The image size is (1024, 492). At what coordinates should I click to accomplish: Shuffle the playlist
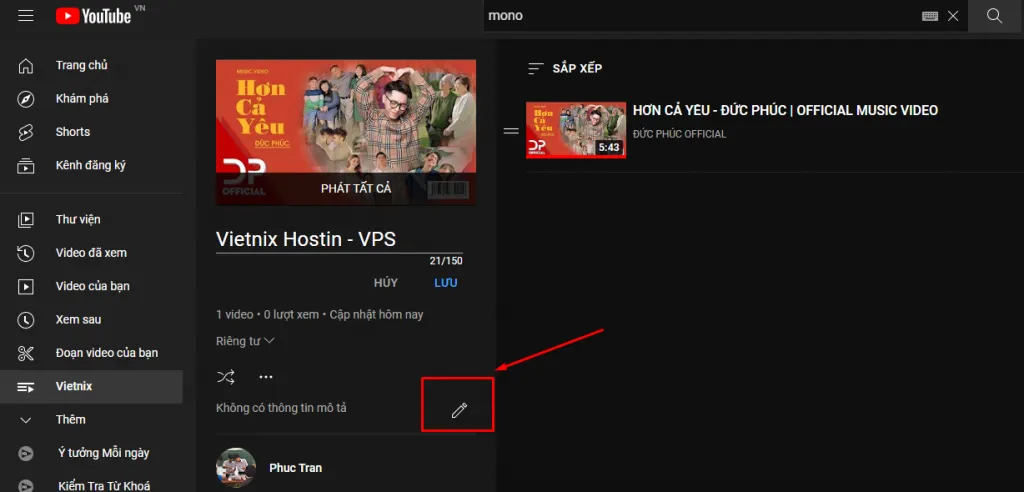(226, 377)
